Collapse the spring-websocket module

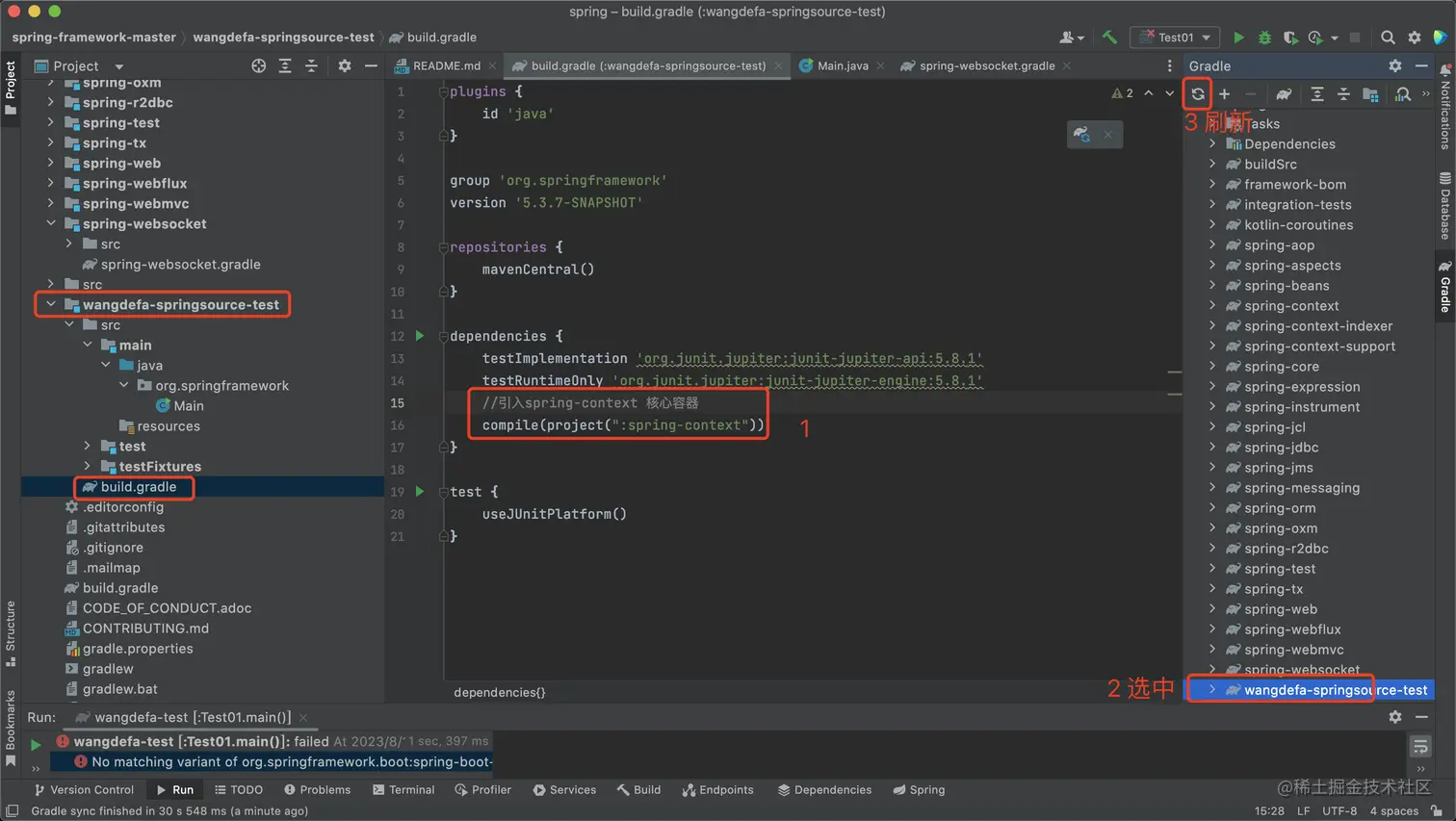pyautogui.click(x=51, y=223)
